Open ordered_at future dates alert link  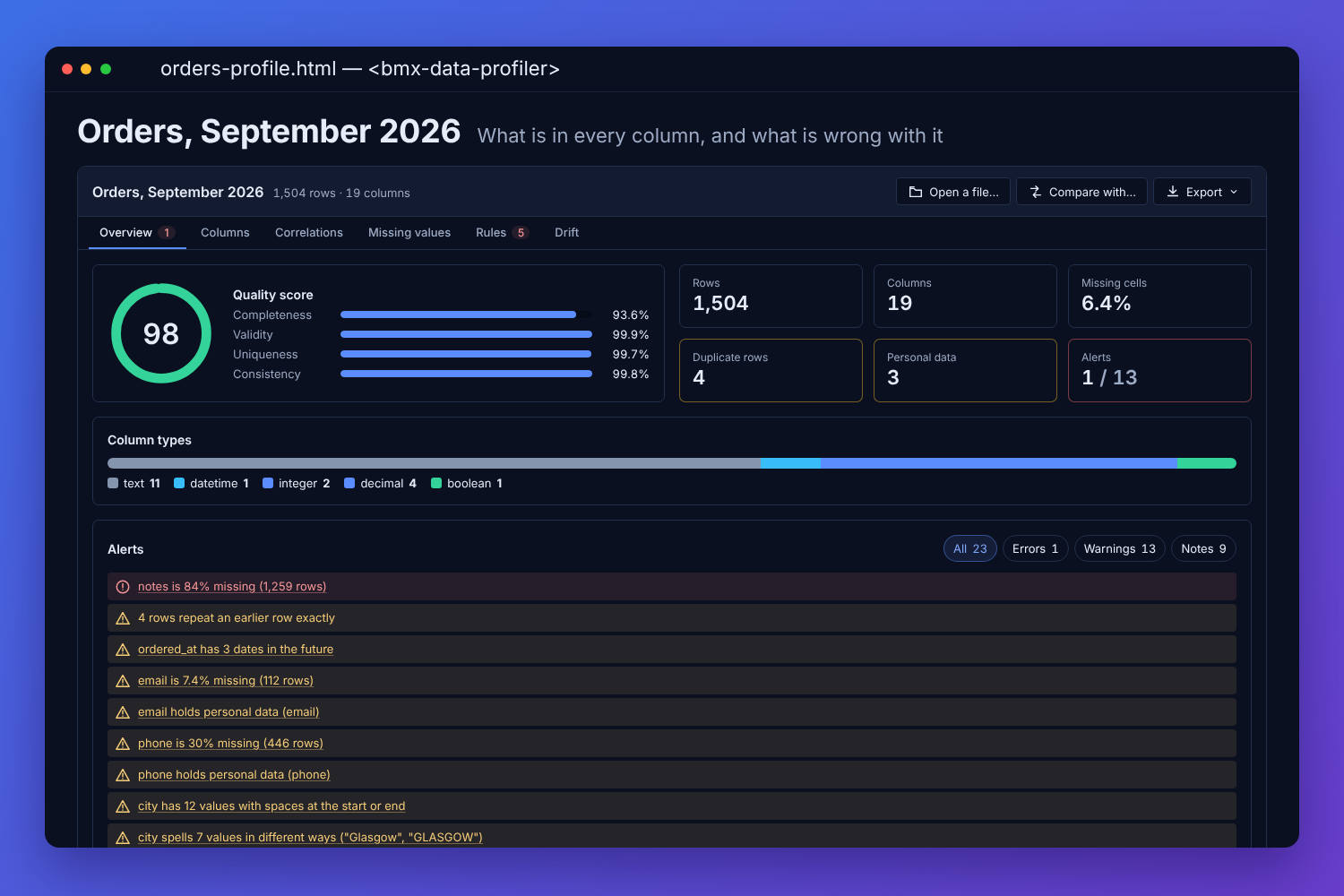pyautogui.click(x=236, y=650)
